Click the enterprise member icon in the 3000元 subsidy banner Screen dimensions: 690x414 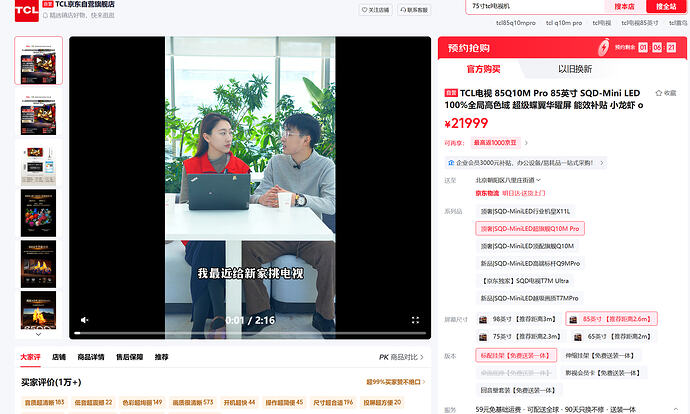(451, 163)
